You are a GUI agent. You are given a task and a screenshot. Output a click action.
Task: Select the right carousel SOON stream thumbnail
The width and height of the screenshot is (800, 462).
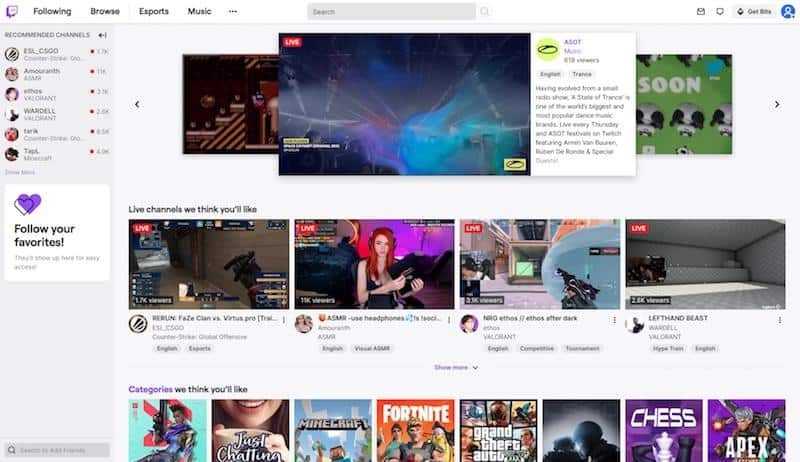coord(684,105)
